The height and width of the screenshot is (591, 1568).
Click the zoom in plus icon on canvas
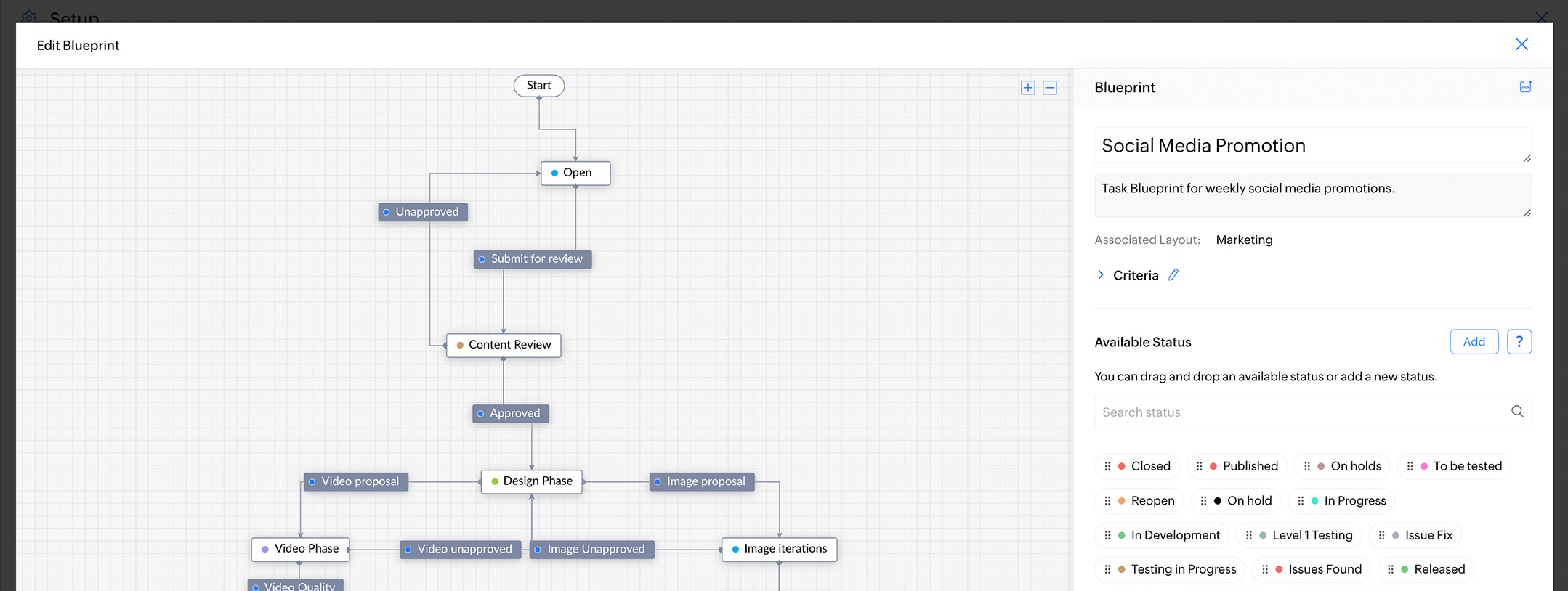click(x=1027, y=88)
